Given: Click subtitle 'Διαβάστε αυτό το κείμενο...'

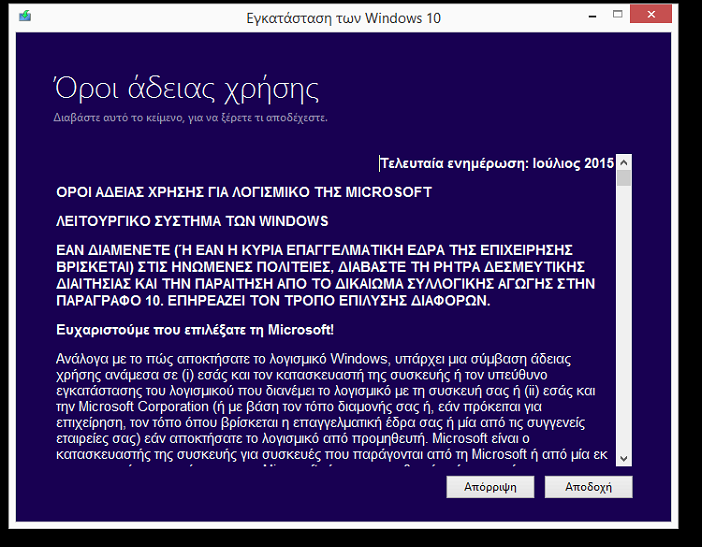Looking at the screenshot, I should 190,118.
